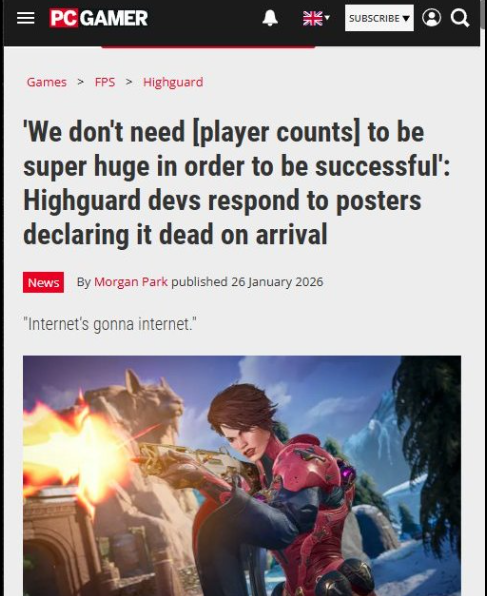Open author Morgan Park's page
Screen dimensions: 487x596
click(131, 282)
